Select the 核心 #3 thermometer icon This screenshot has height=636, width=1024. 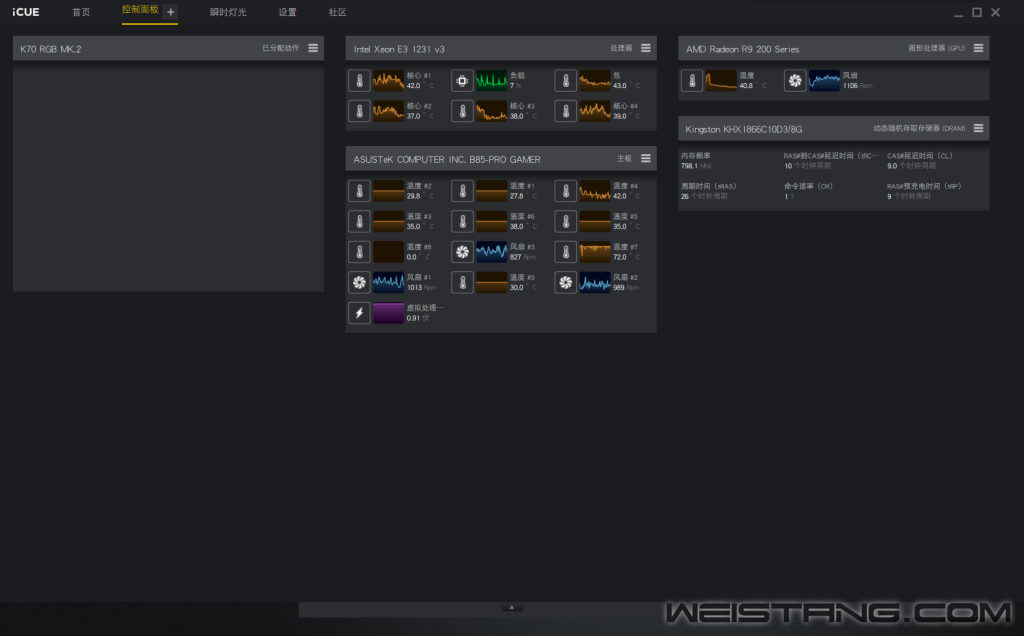click(x=462, y=111)
